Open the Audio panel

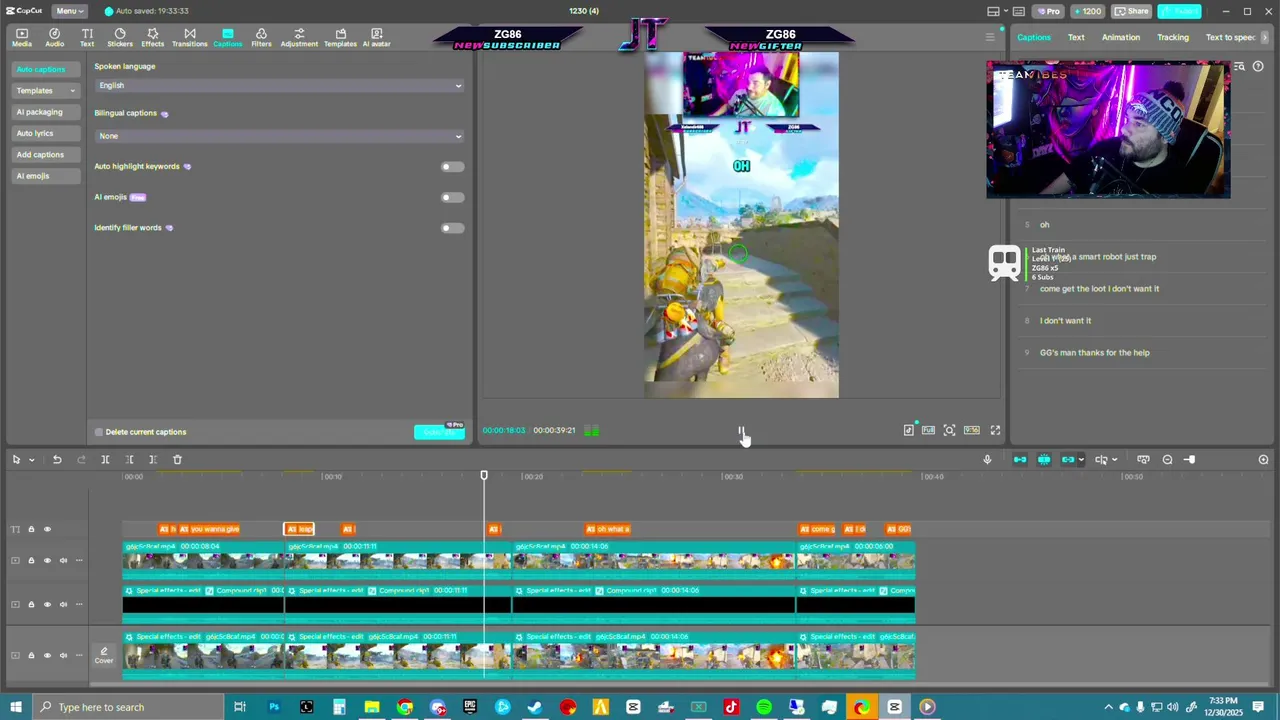pyautogui.click(x=54, y=38)
